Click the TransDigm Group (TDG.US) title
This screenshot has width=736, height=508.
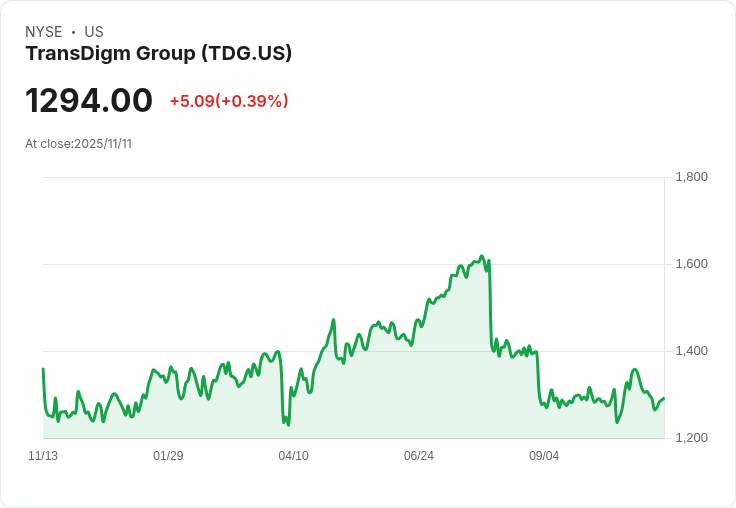pos(159,54)
